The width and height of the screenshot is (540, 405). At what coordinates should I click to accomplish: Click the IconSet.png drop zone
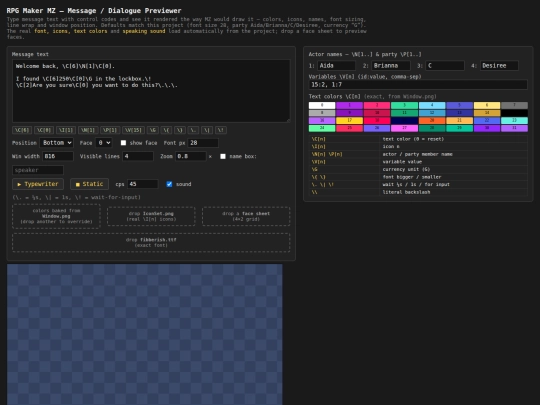coord(151,216)
